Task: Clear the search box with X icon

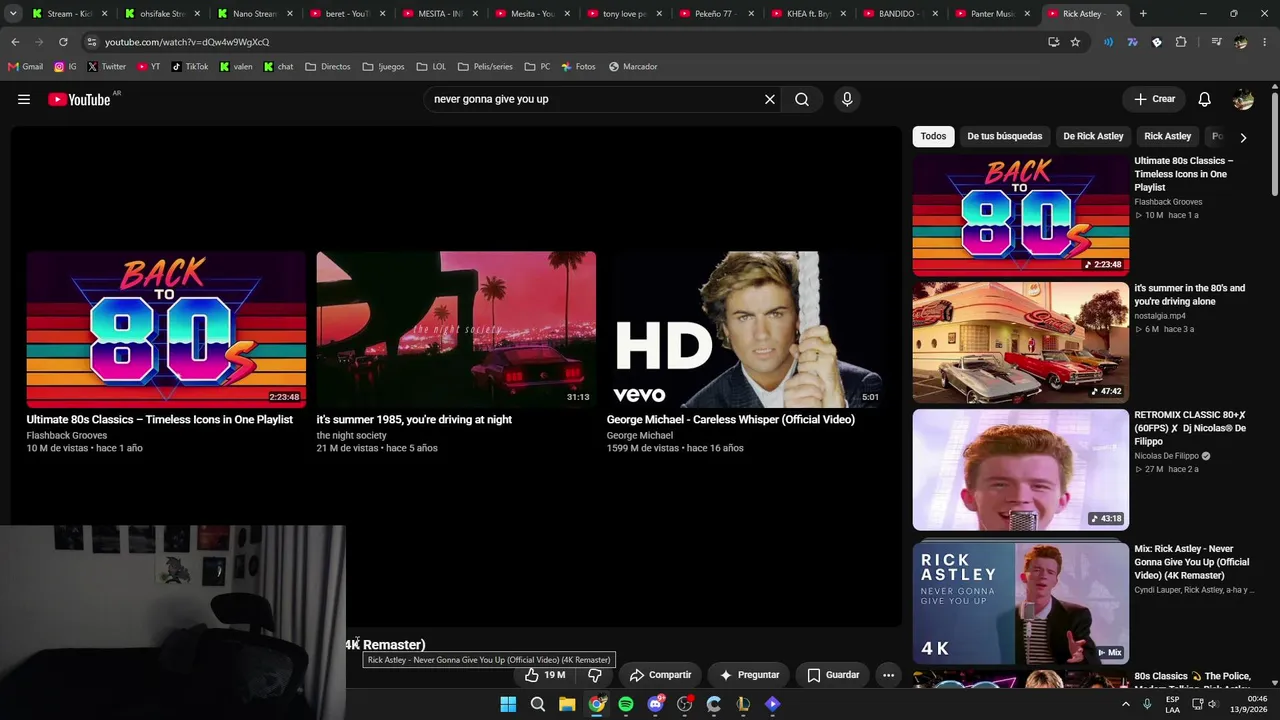Action: 770,99
